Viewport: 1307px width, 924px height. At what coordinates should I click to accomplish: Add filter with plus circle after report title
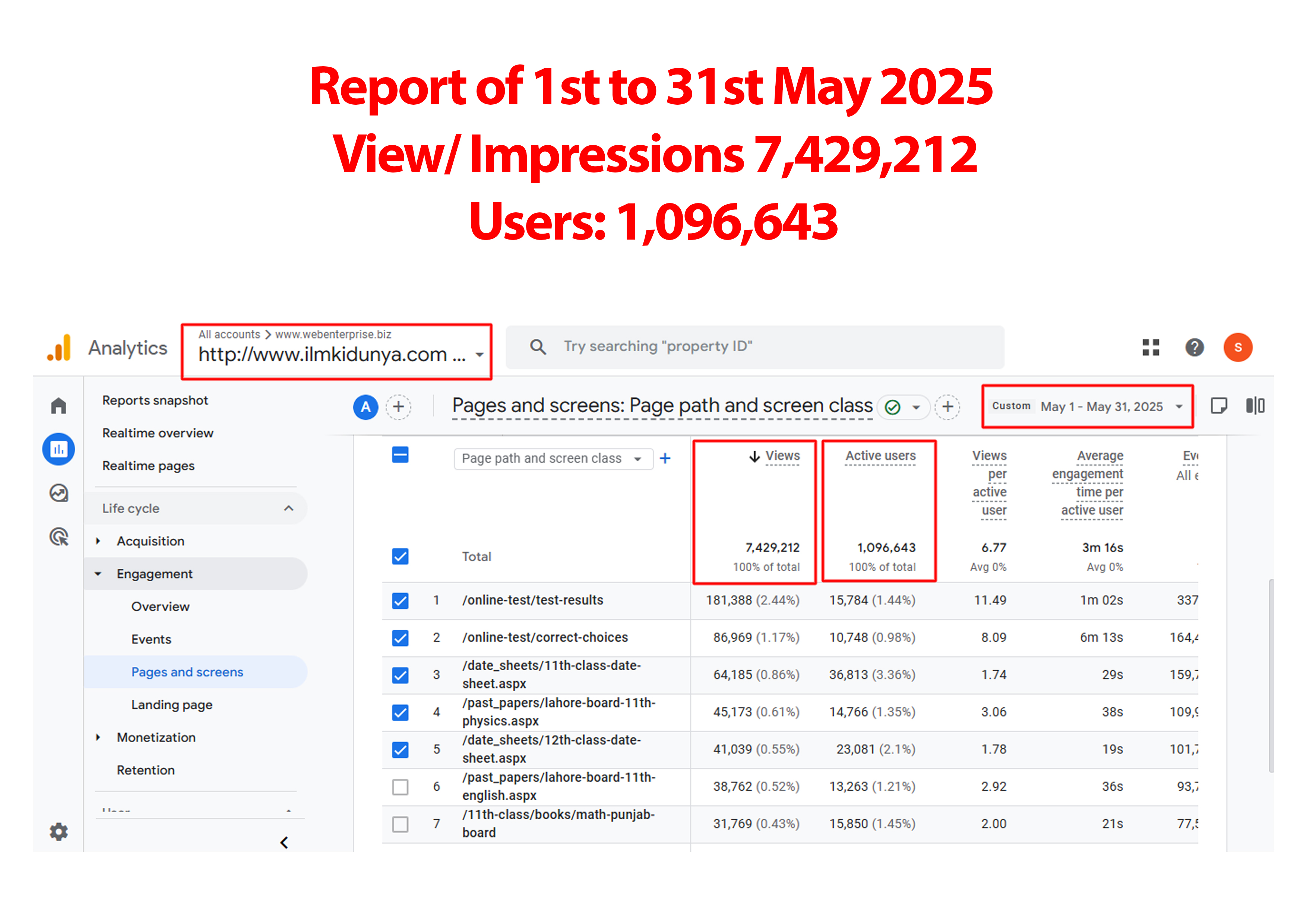(947, 406)
